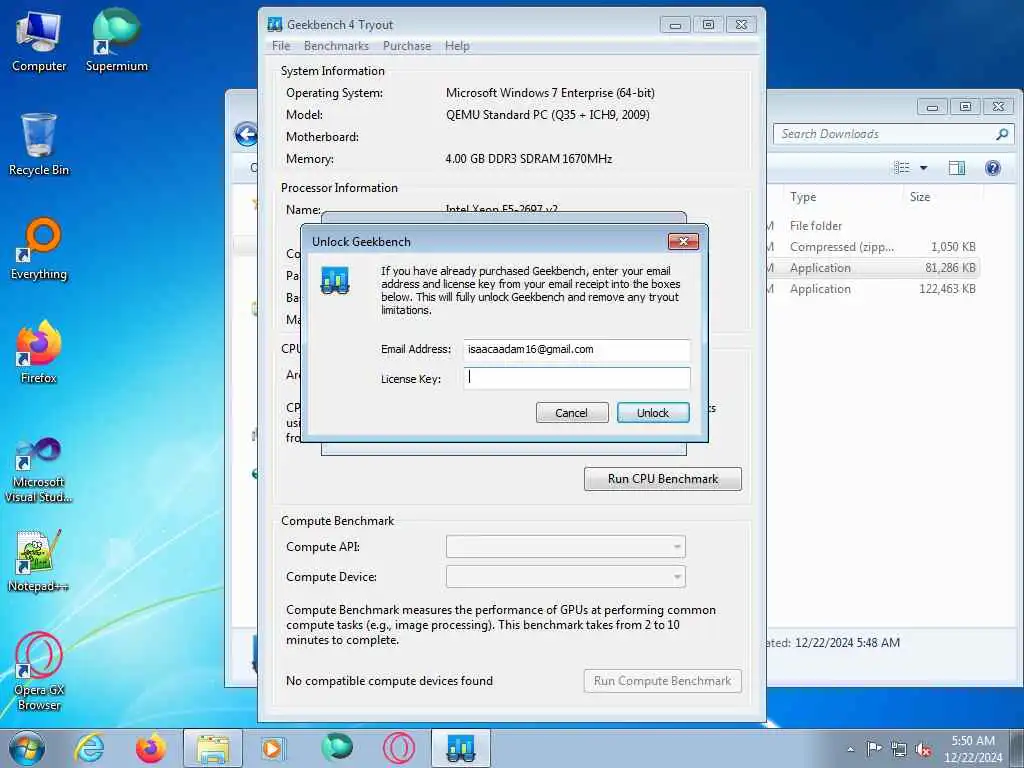Open the view options dropdown arrow in Downloads
Screen dimensions: 1024x768
pos(923,168)
